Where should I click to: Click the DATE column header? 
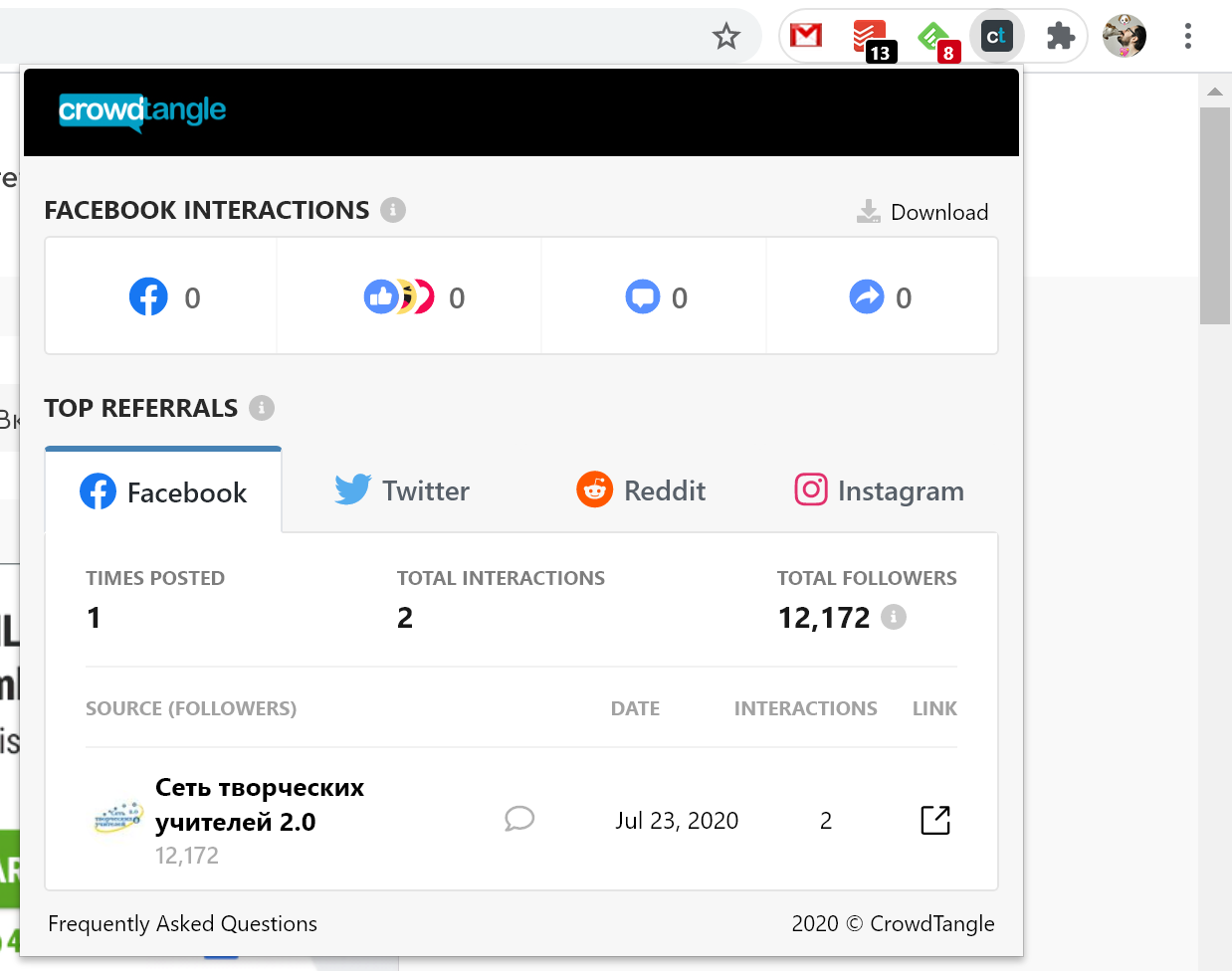636,708
